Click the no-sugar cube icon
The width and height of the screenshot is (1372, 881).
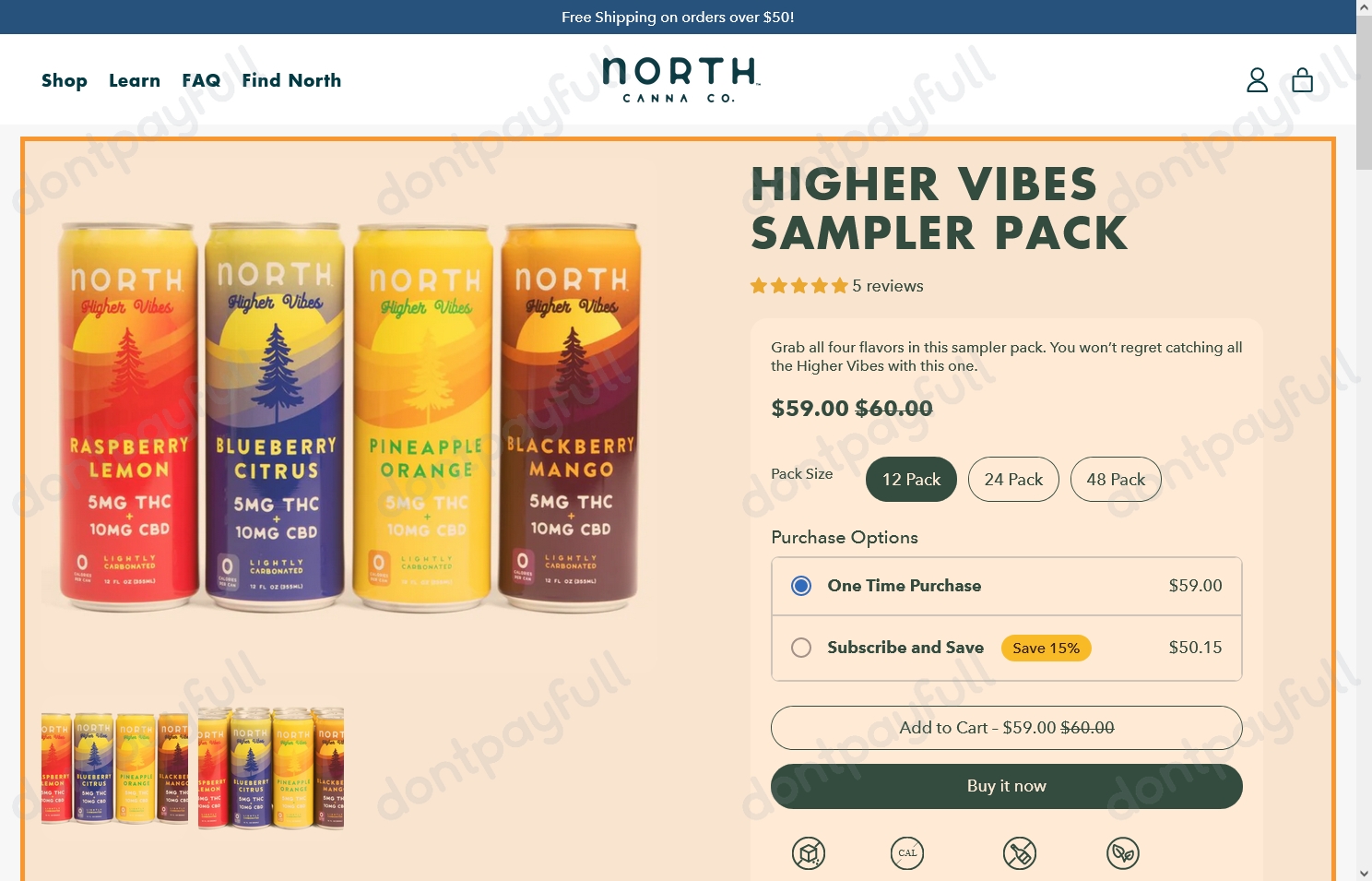tap(809, 853)
